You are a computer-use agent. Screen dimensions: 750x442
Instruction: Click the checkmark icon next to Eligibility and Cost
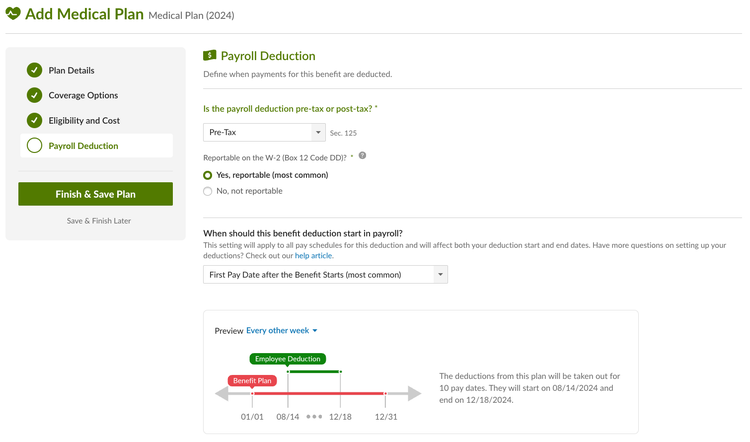click(x=34, y=121)
